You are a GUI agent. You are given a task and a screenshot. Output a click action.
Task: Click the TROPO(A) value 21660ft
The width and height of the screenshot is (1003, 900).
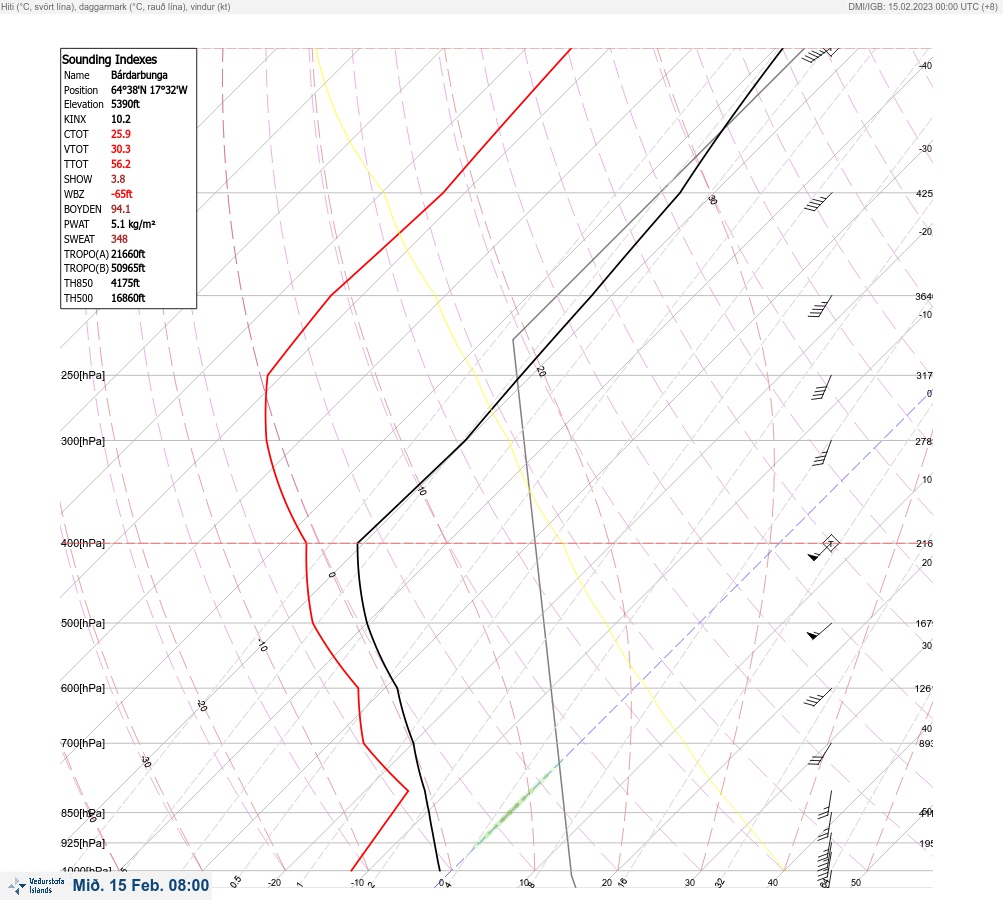(x=128, y=254)
